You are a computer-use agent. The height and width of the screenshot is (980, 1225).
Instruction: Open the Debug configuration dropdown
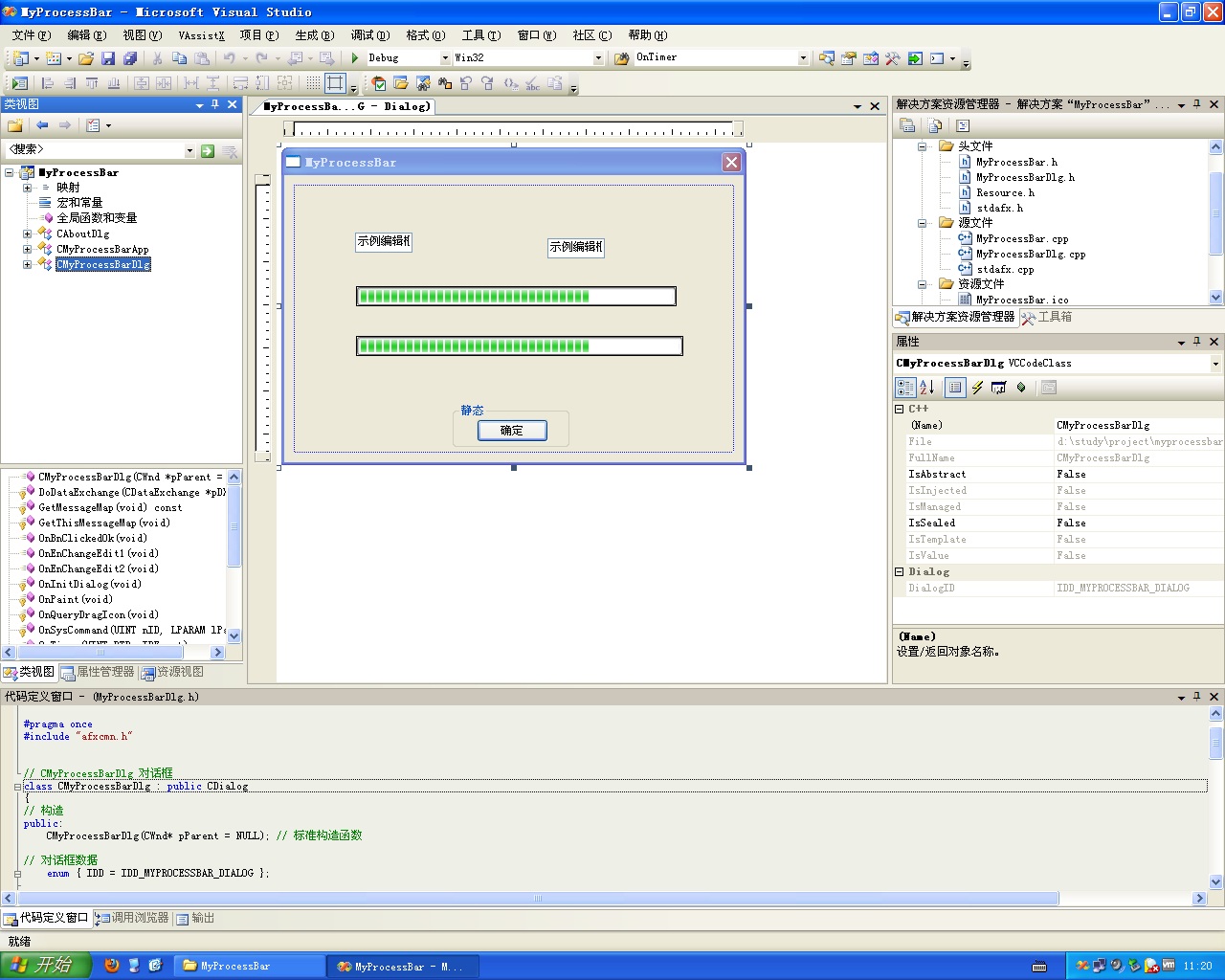(444, 58)
